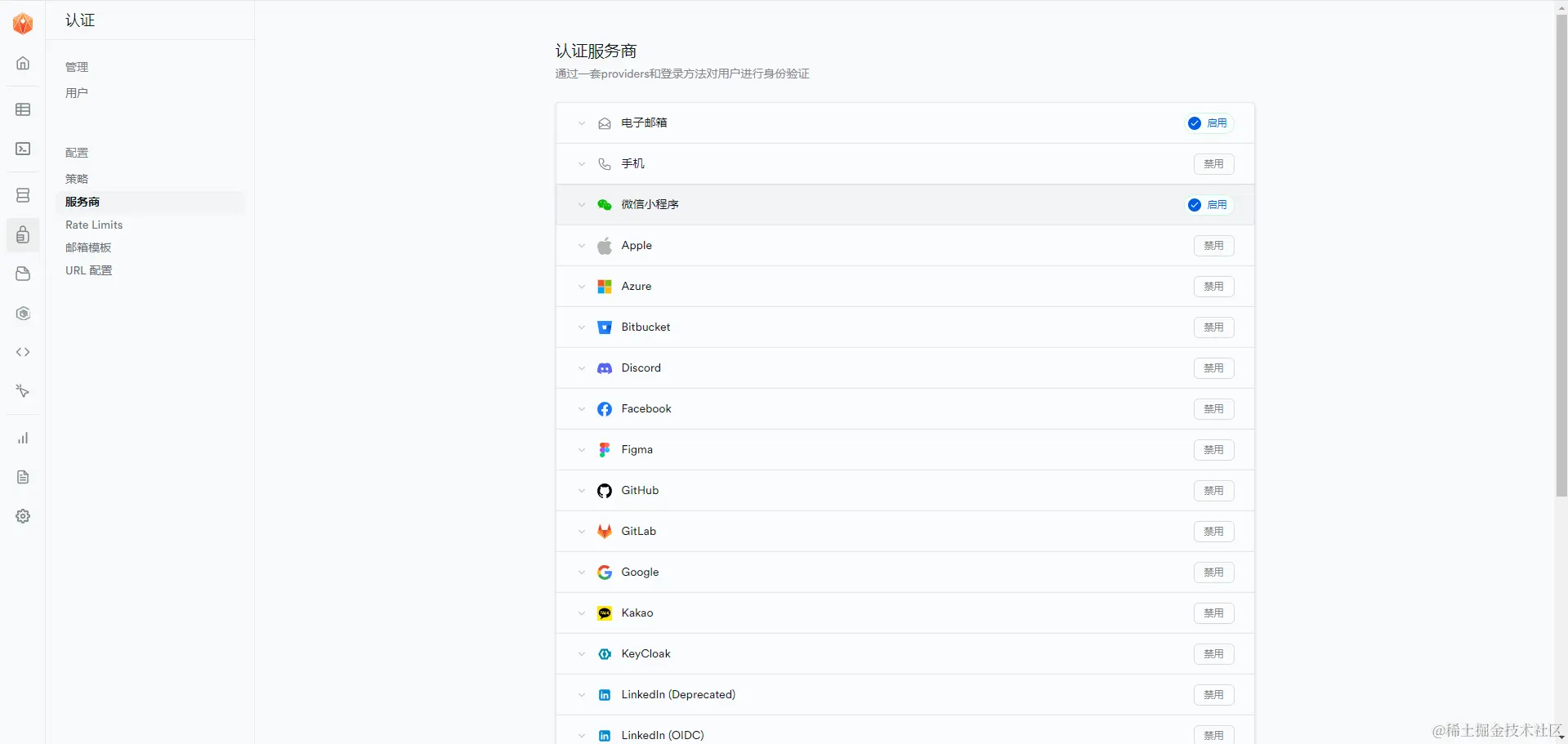Select the authentication lock icon in sidebar
Image resolution: width=1568 pixels, height=744 pixels.
pos(23,235)
